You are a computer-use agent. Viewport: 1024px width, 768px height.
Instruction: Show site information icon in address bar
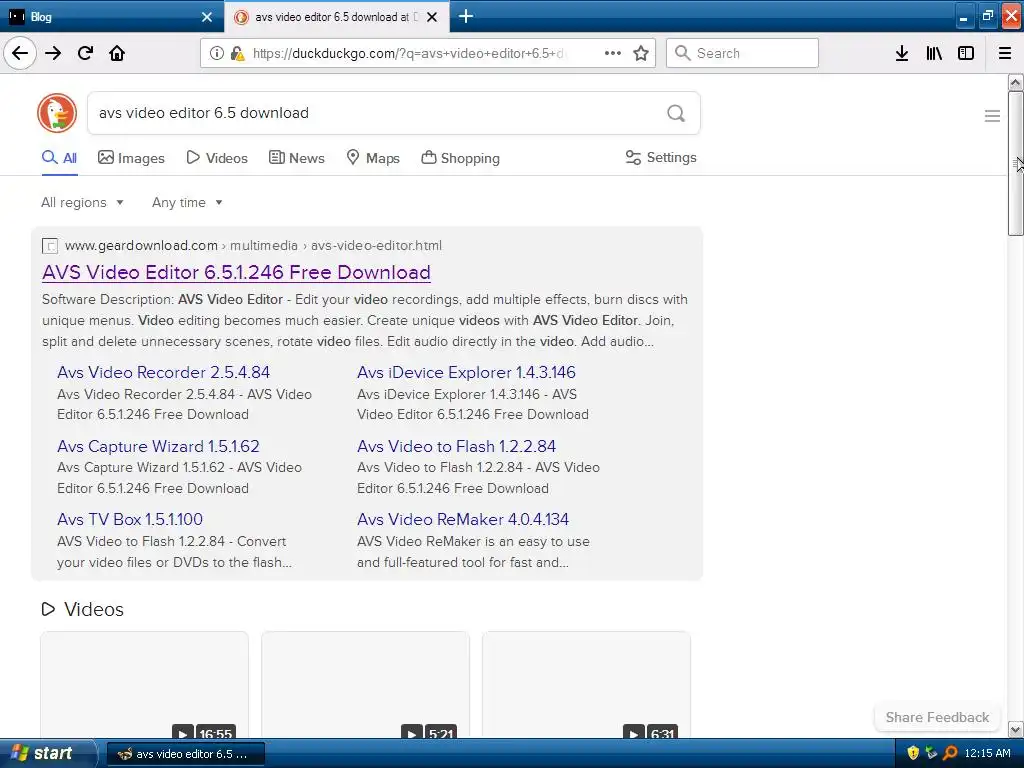[216, 53]
